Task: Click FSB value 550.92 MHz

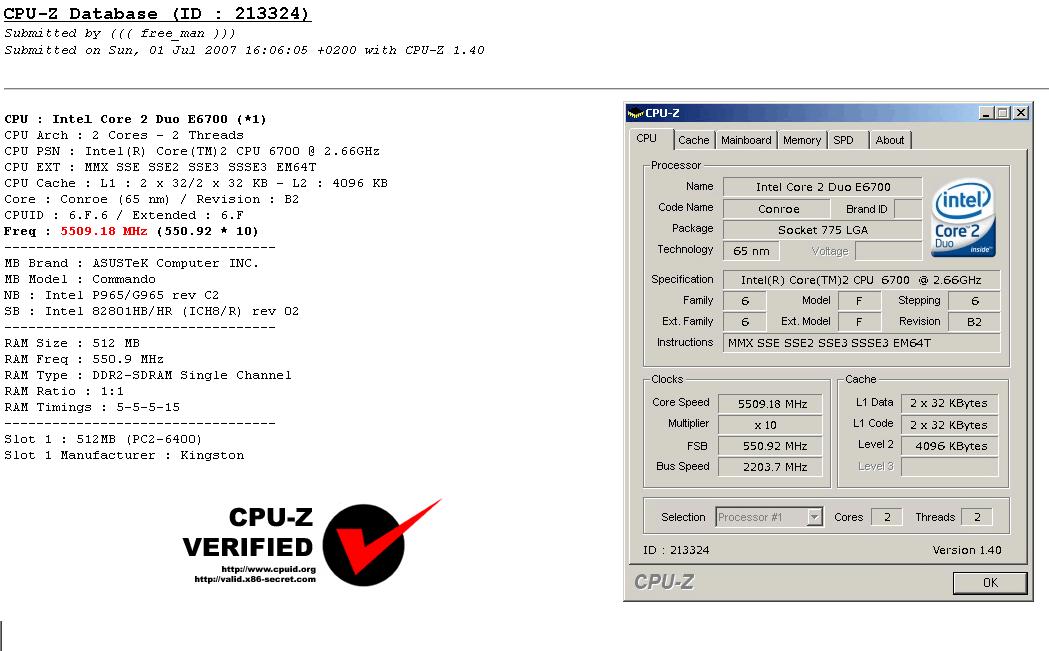Action: coord(770,446)
